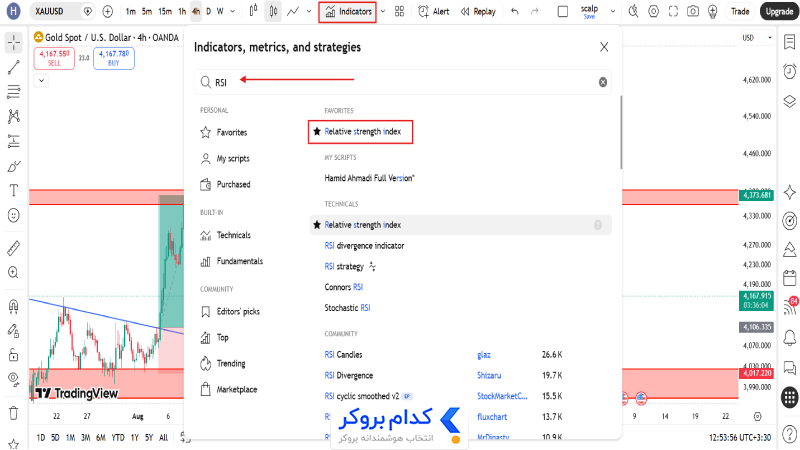The width and height of the screenshot is (800, 450).
Task: Add RSI Candles community script
Action: pyautogui.click(x=343, y=355)
